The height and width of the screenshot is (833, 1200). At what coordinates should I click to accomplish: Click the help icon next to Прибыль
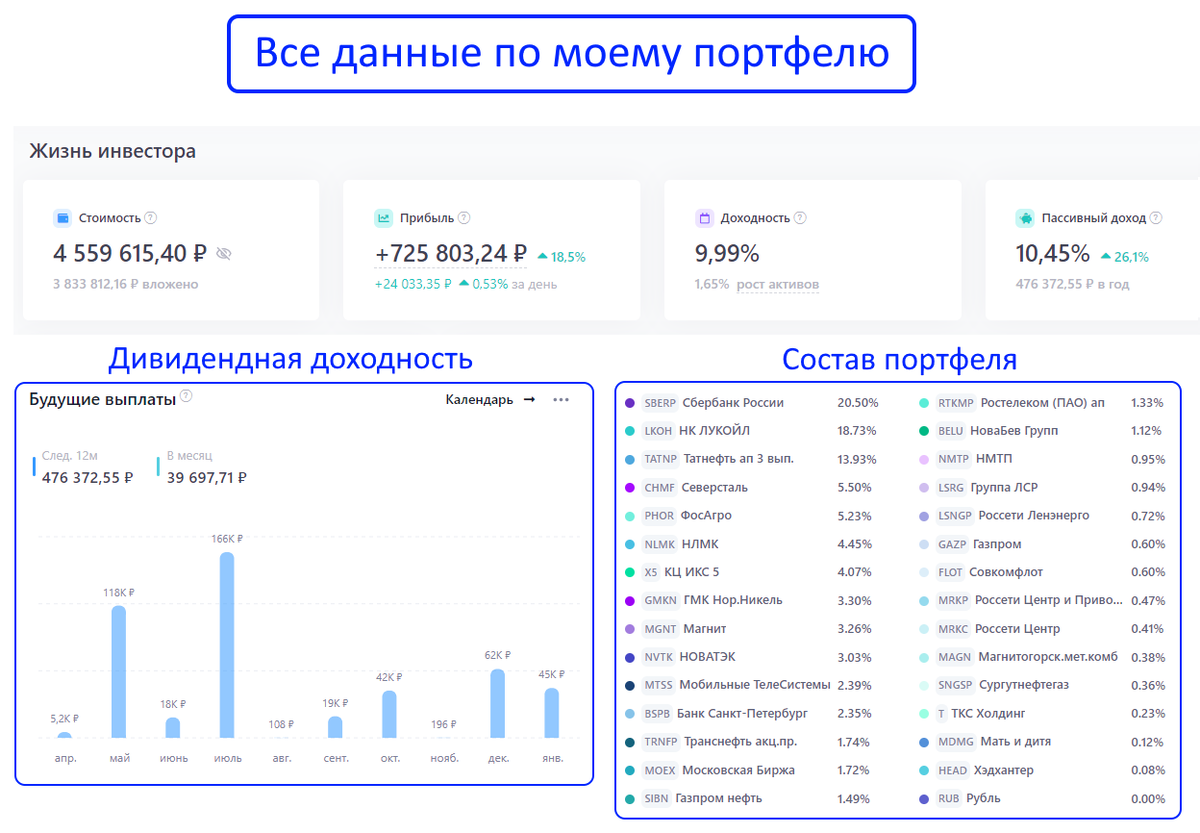464,218
